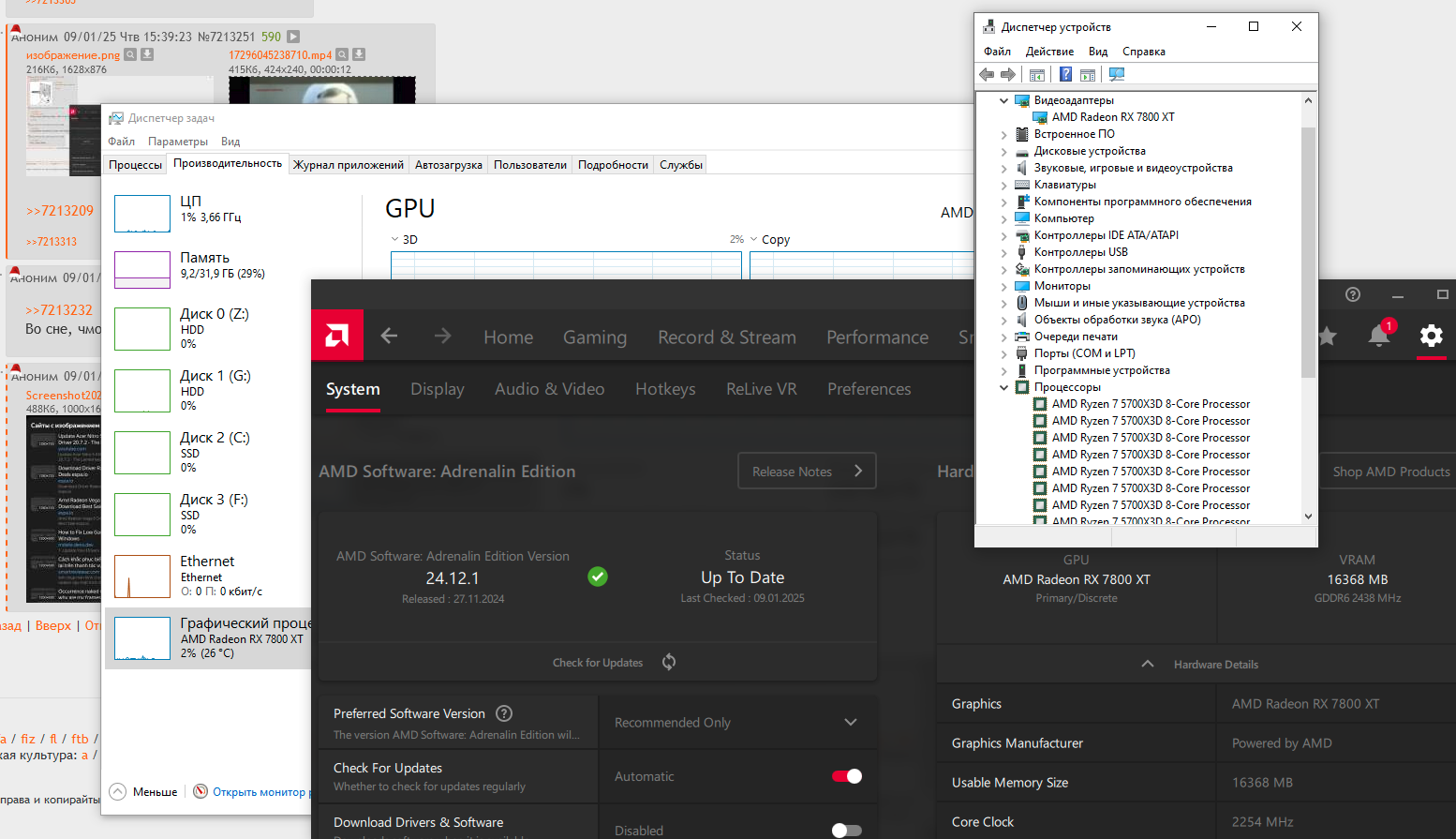Click the action pane icon in Device Manager toolbar
1456x839 pixels.
[x=1088, y=74]
